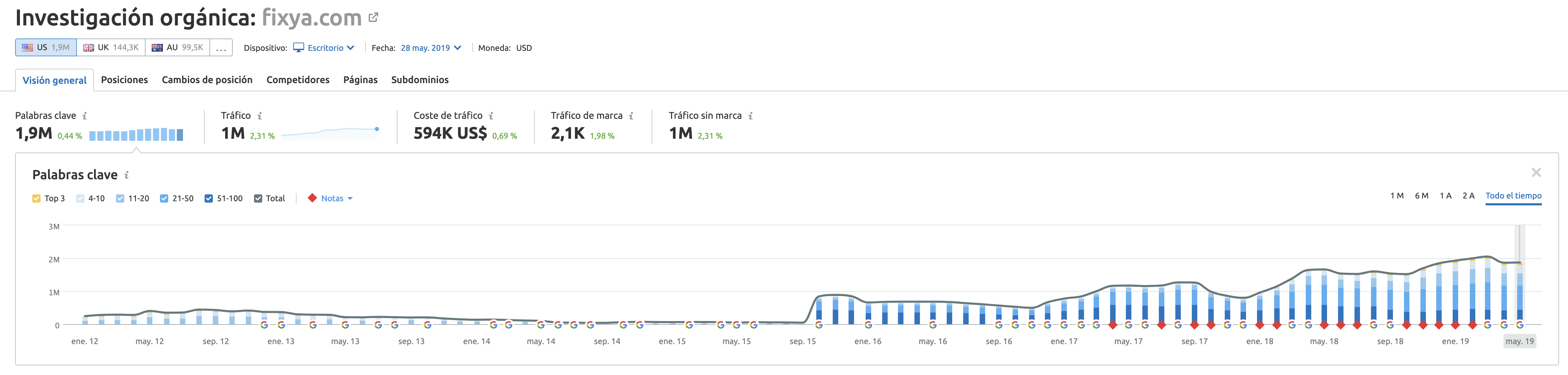Click the Moneda: USD label
The image size is (1568, 375).
(x=505, y=47)
